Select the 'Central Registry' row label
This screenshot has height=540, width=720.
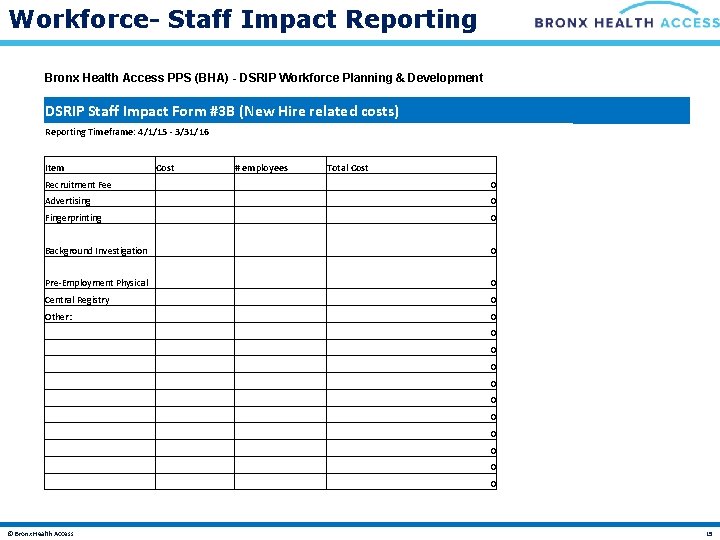pyautogui.click(x=77, y=300)
